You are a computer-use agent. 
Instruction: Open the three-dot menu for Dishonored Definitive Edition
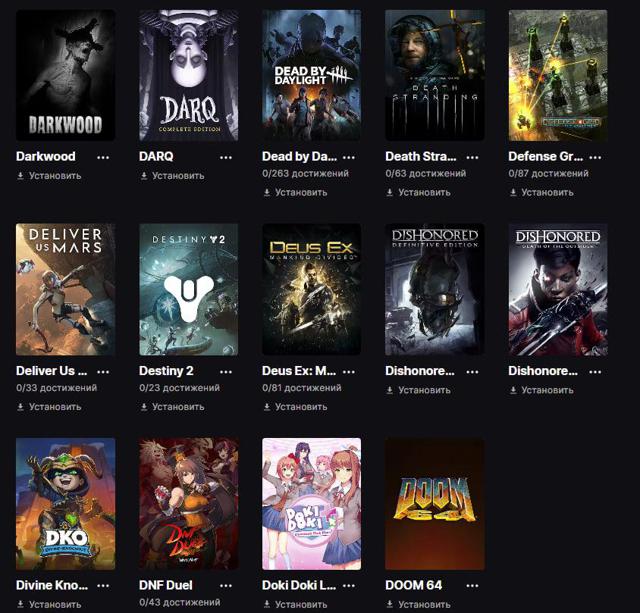pos(472,371)
